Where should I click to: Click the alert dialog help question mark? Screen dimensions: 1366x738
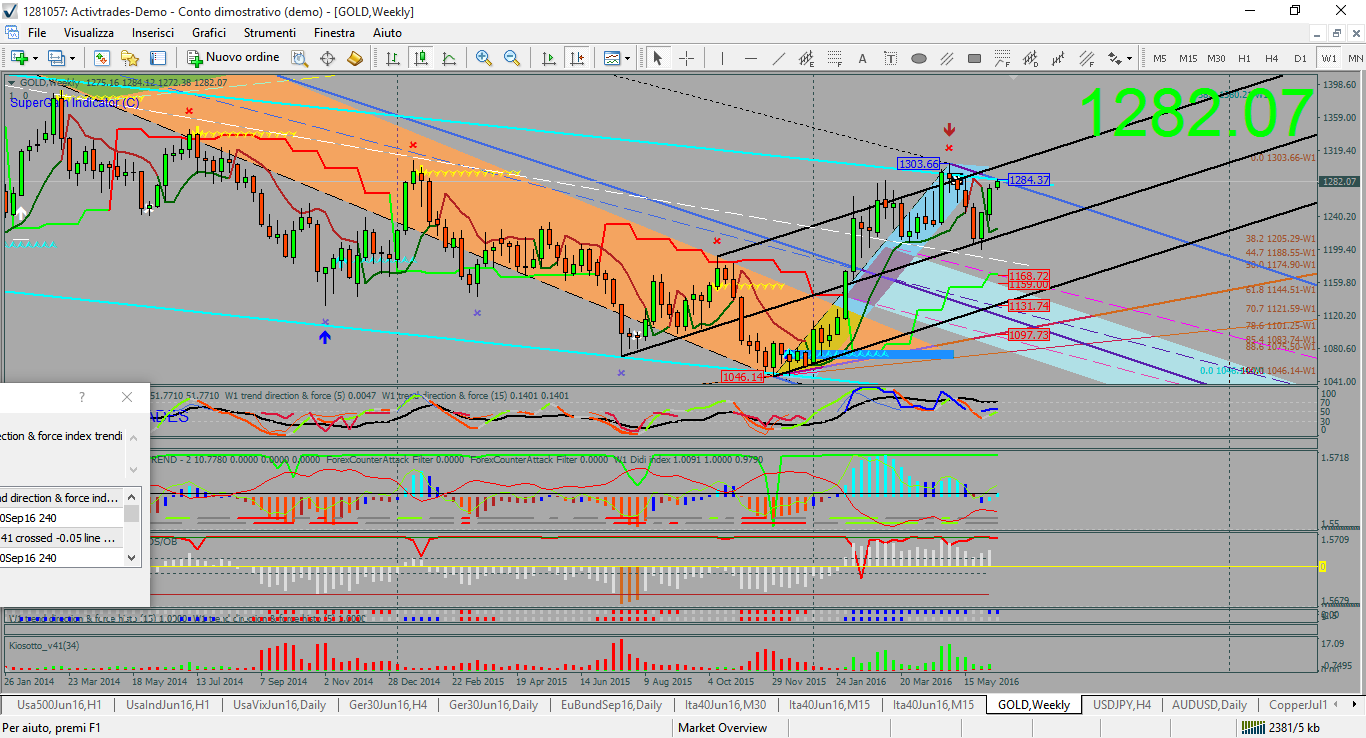coord(82,397)
